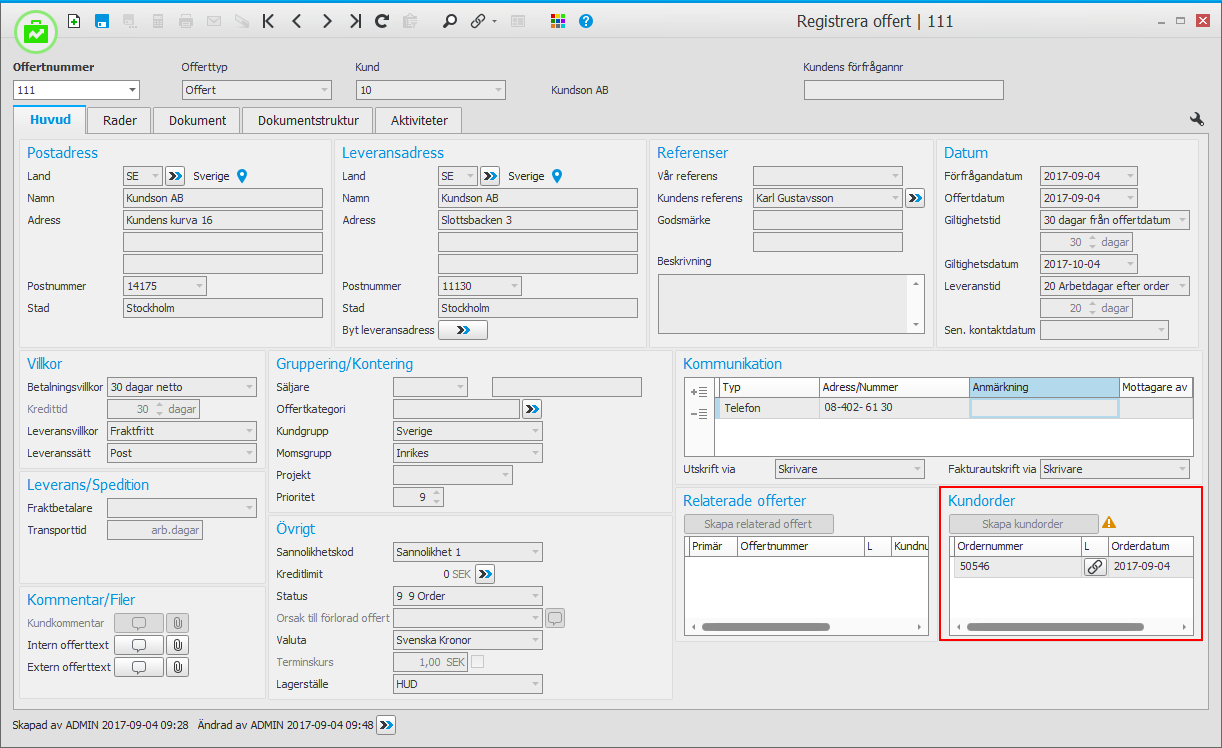Click the Byt leveransadress arrow button

[462, 330]
